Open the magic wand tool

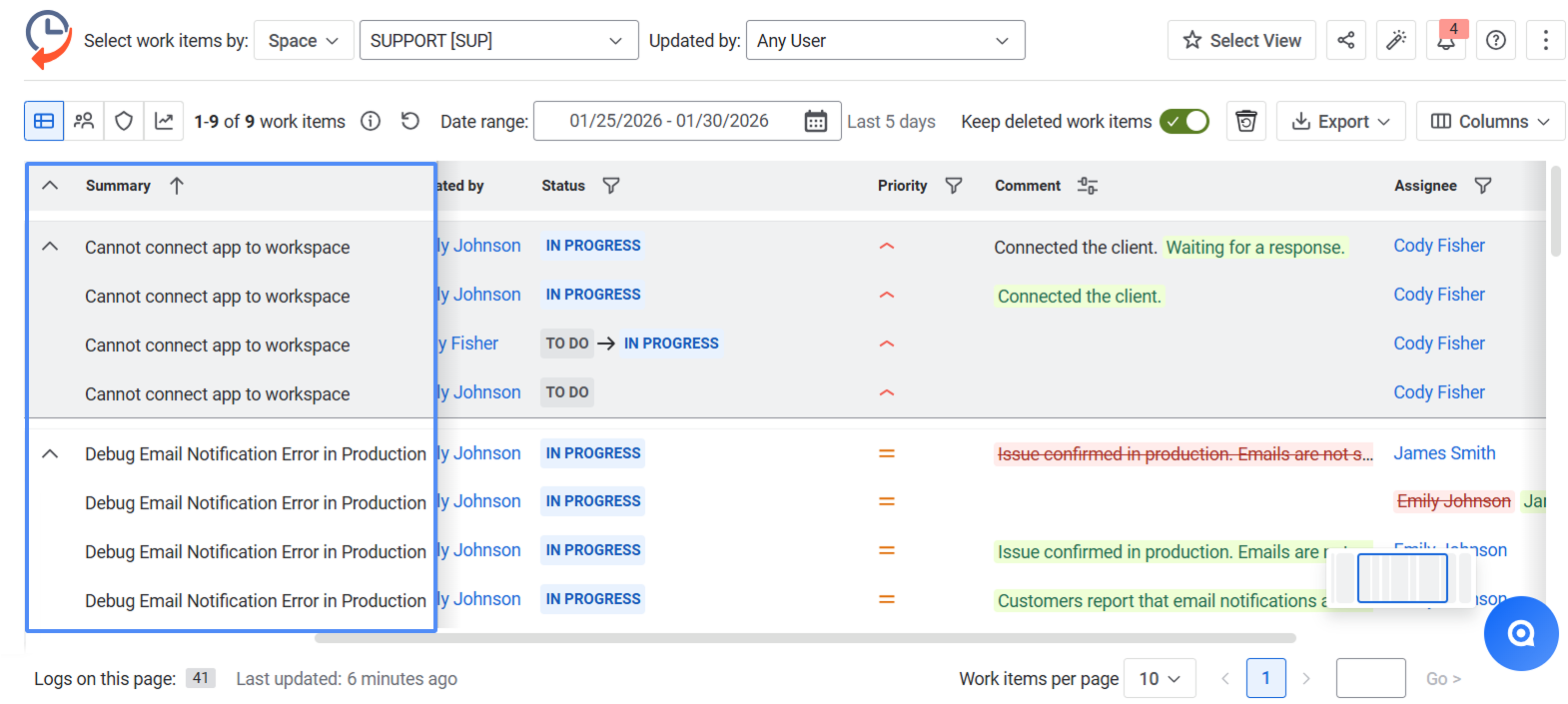(1395, 40)
